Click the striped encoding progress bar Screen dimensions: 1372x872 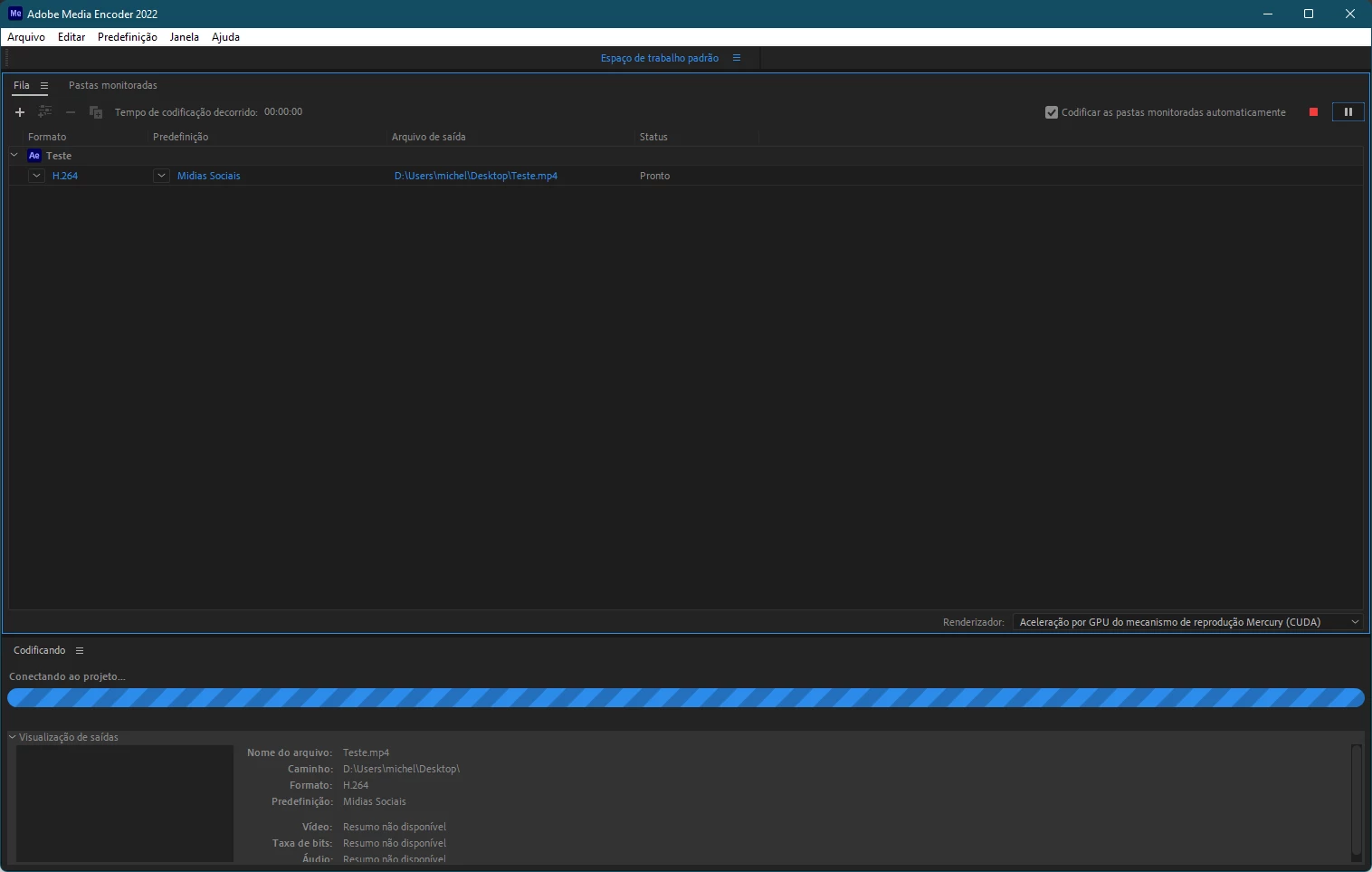(x=686, y=697)
